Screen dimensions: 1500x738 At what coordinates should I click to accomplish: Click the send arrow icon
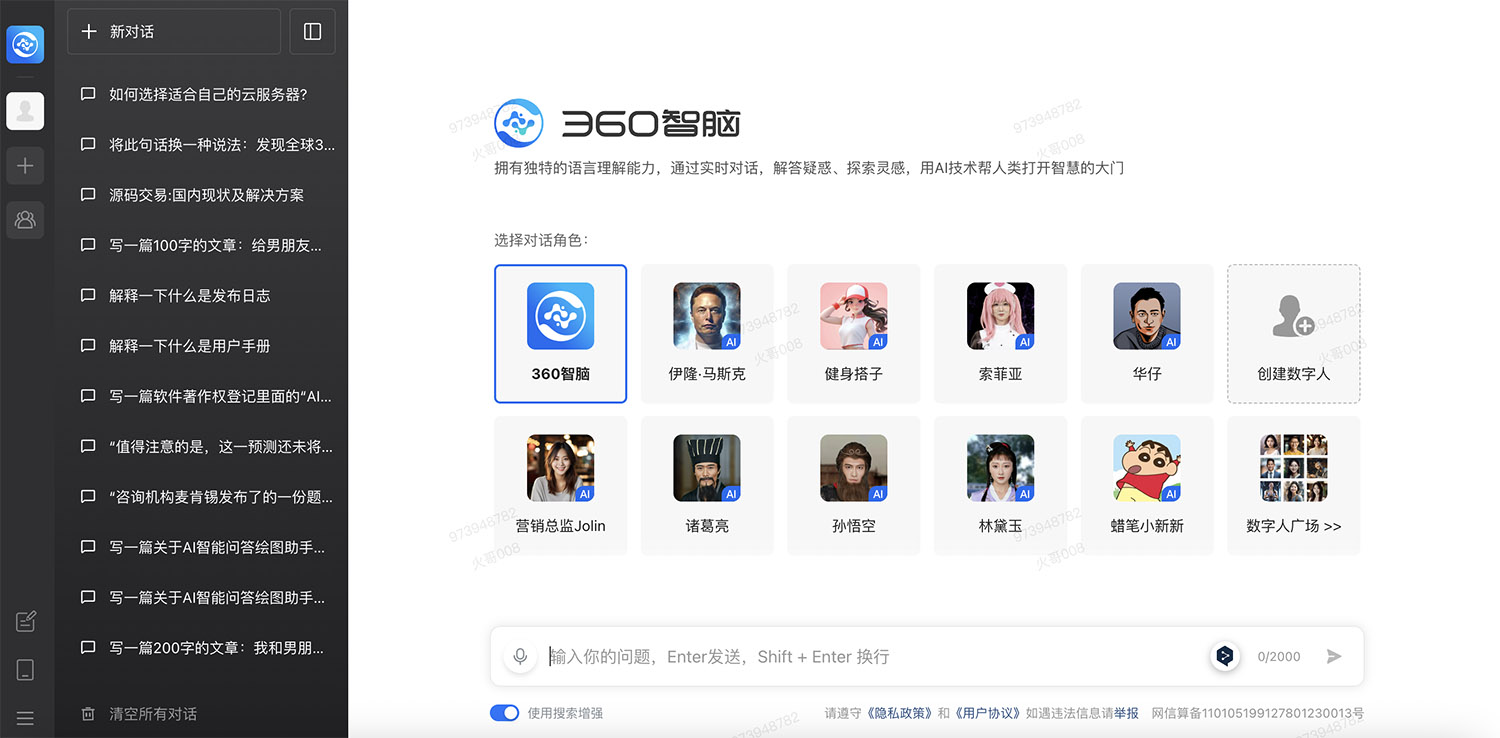[x=1334, y=656]
